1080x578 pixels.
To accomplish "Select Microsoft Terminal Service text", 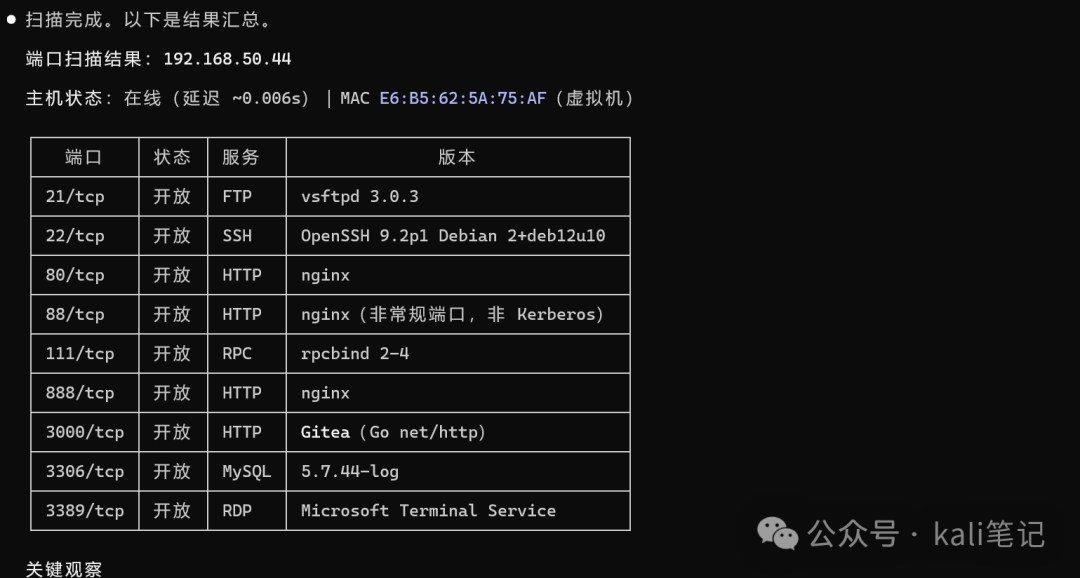I will 428,510.
